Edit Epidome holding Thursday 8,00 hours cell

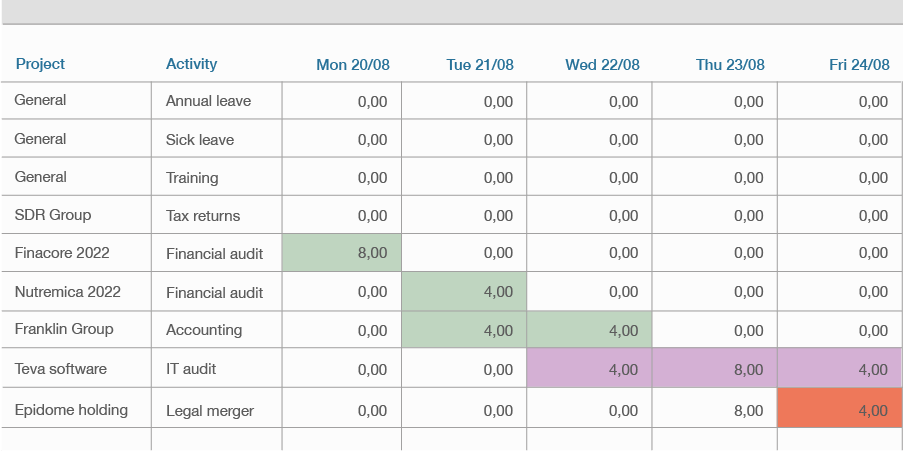coord(715,408)
